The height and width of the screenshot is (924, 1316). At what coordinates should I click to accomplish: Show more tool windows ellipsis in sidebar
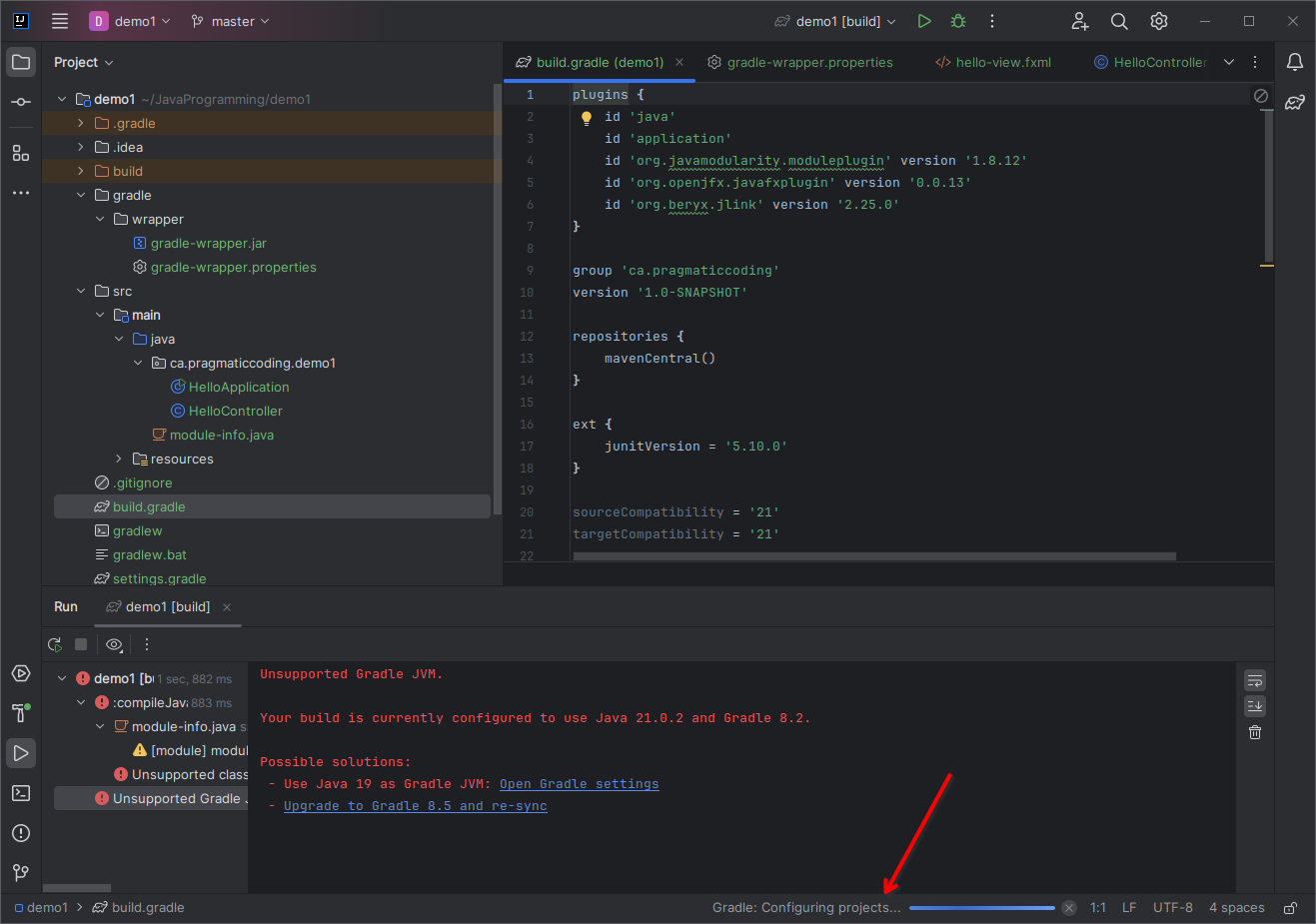pyautogui.click(x=21, y=193)
